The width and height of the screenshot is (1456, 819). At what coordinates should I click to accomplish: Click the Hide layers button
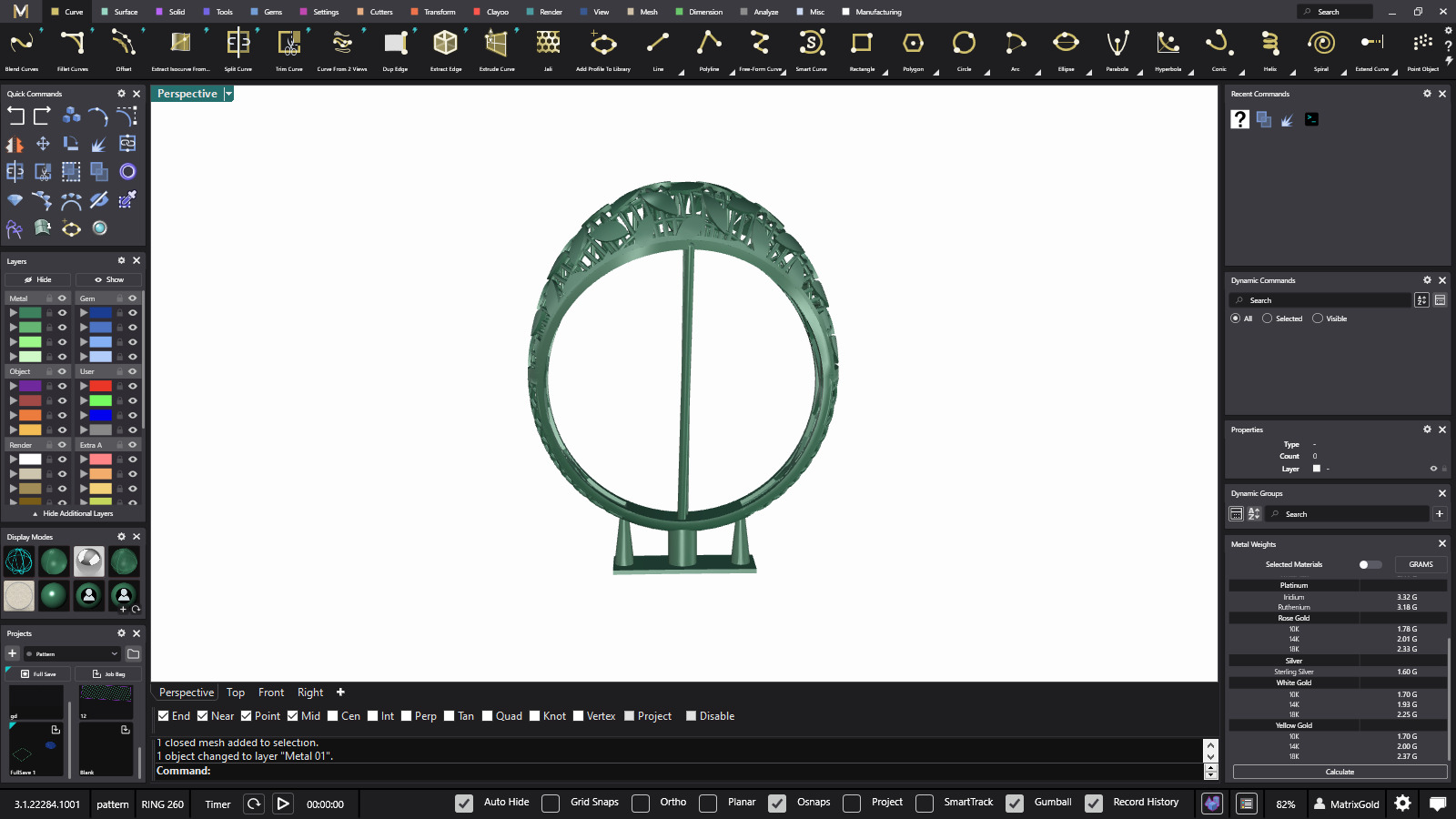click(37, 279)
